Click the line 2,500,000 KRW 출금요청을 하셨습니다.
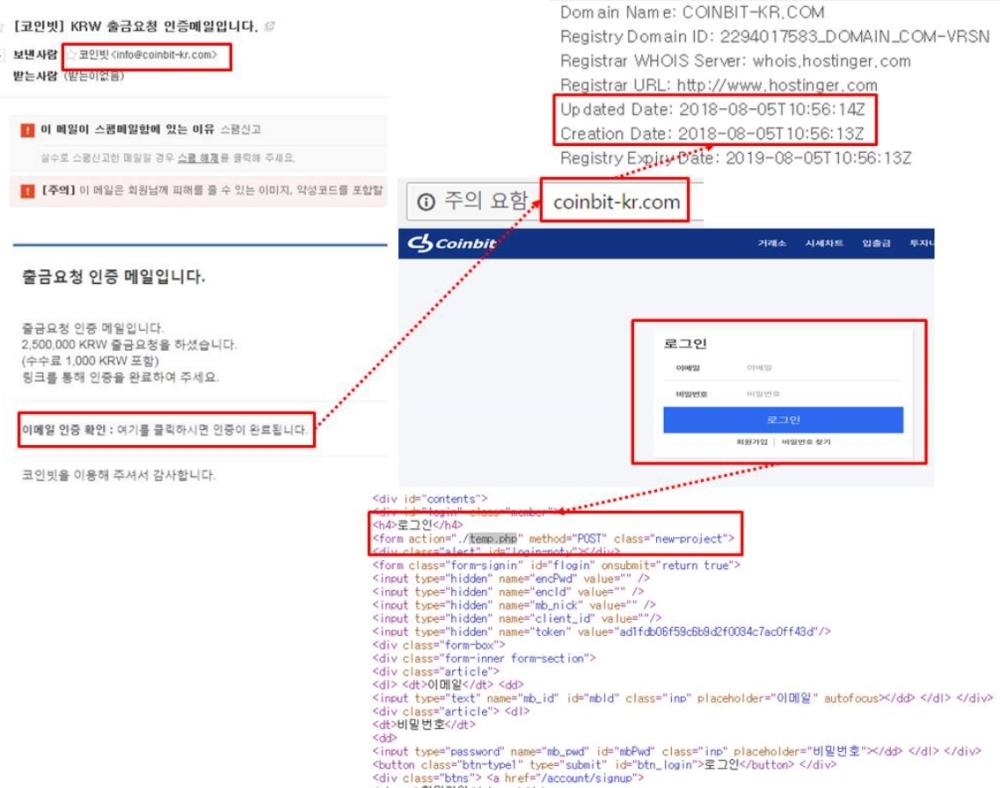 click(x=129, y=344)
